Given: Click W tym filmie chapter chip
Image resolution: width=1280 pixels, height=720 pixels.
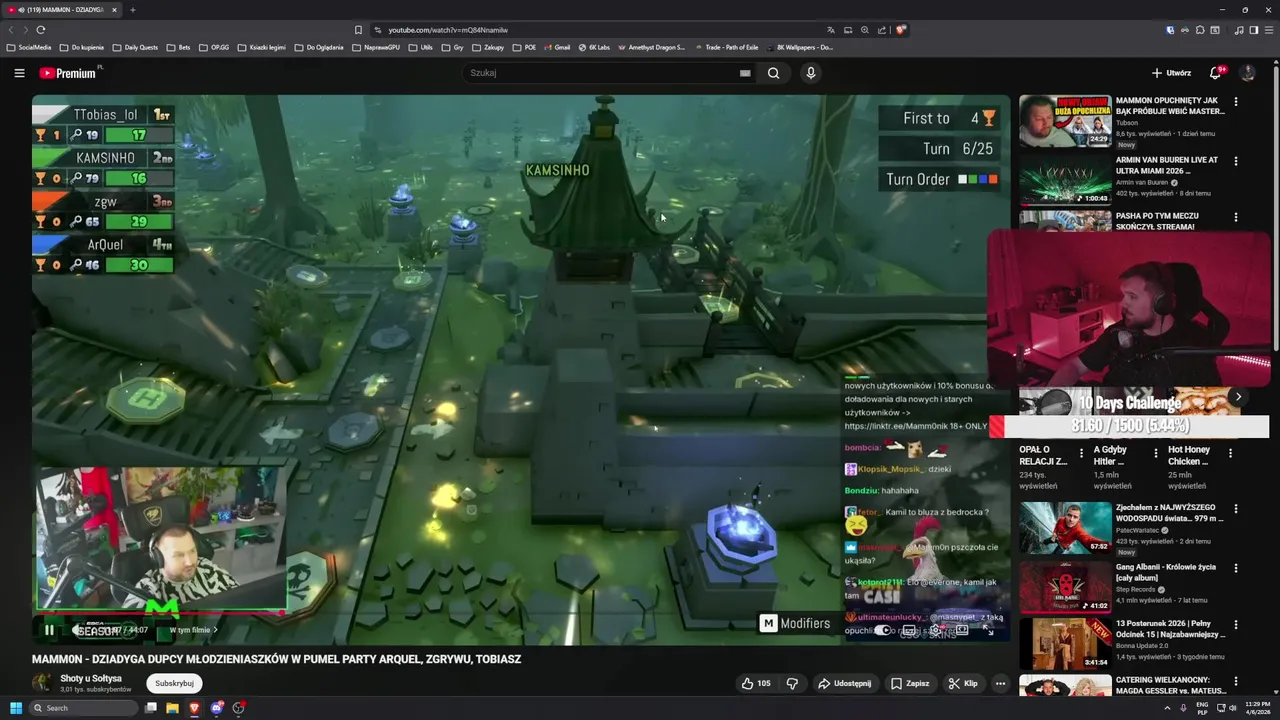Looking at the screenshot, I should (x=193, y=630).
